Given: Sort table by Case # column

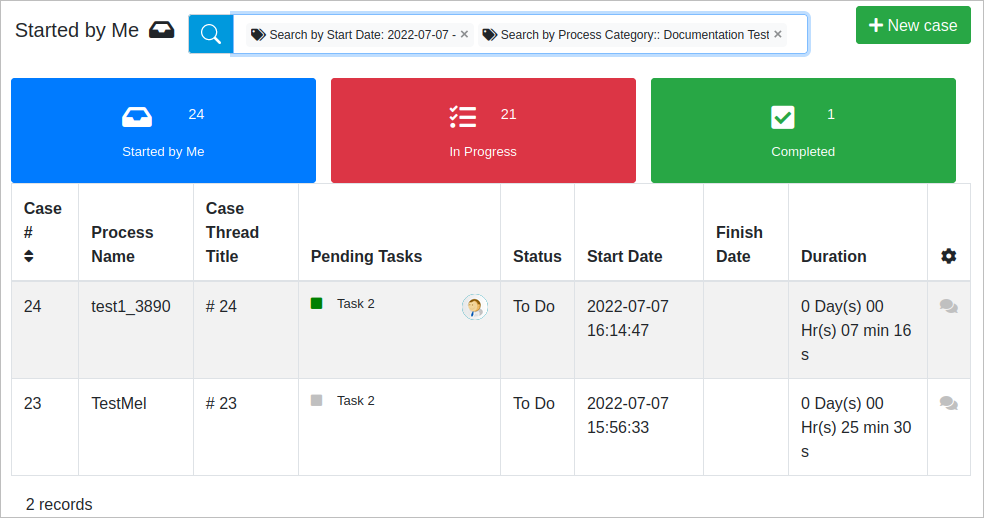Looking at the screenshot, I should 29,256.
